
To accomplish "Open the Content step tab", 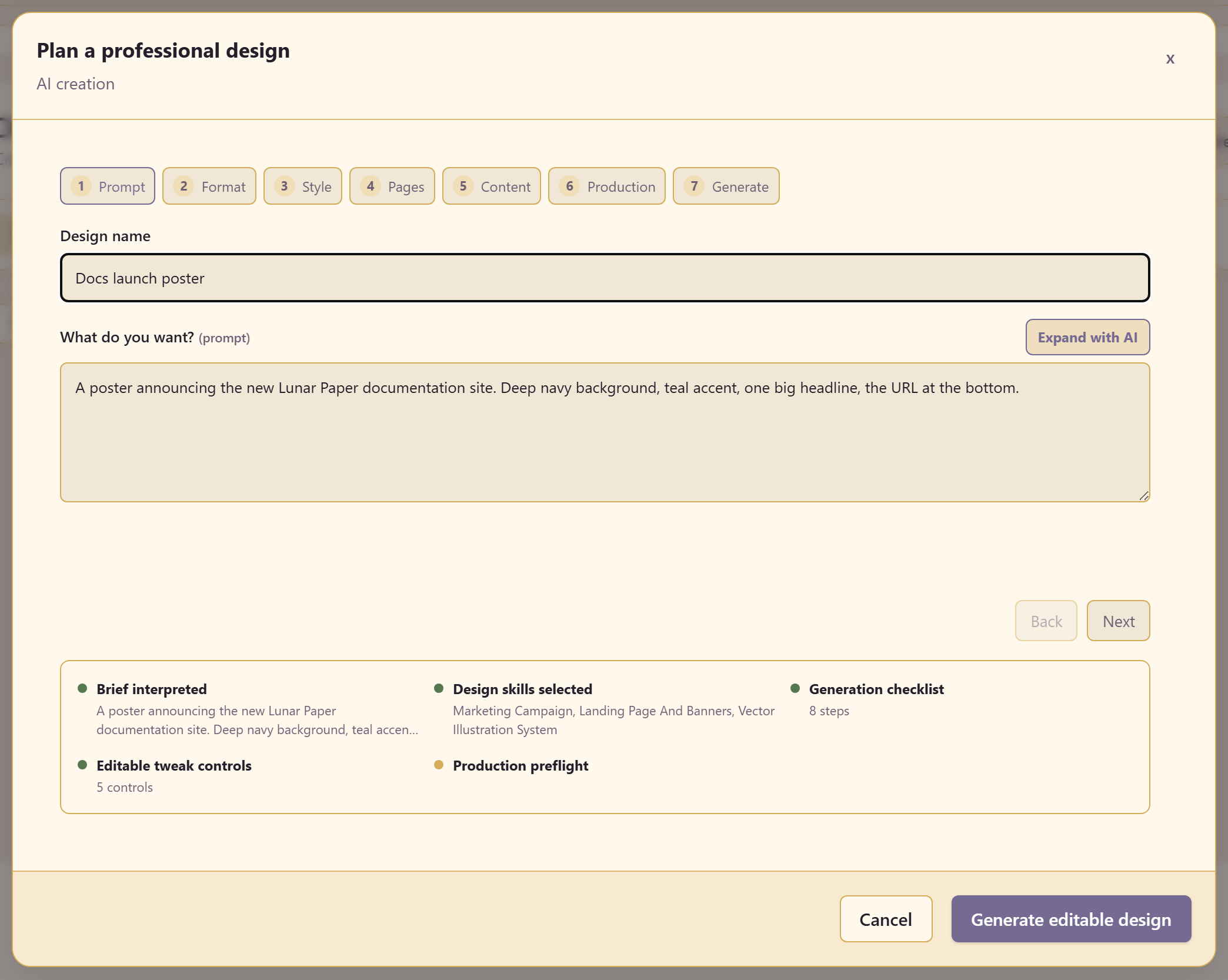I will tap(492, 186).
